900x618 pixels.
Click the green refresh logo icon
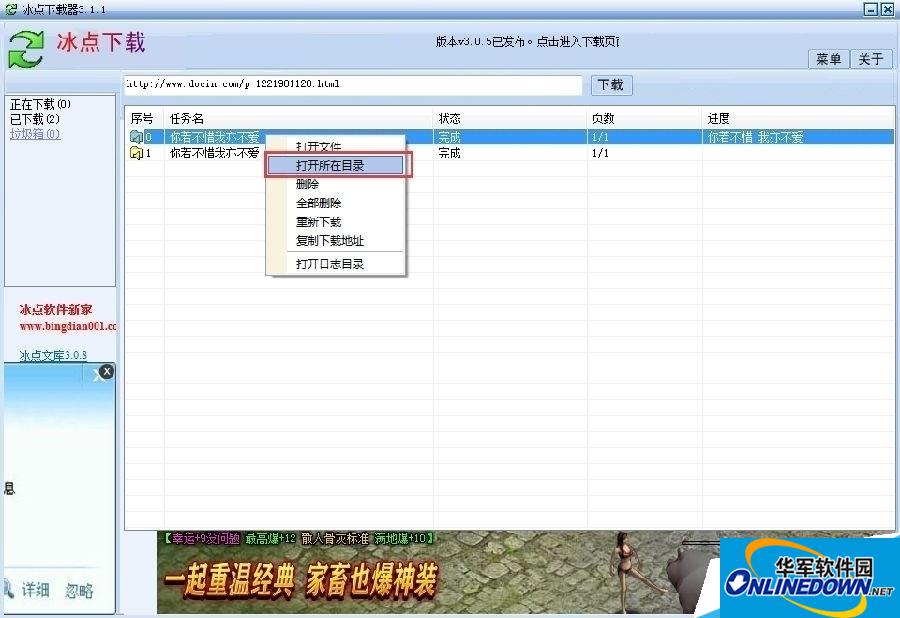click(26, 50)
